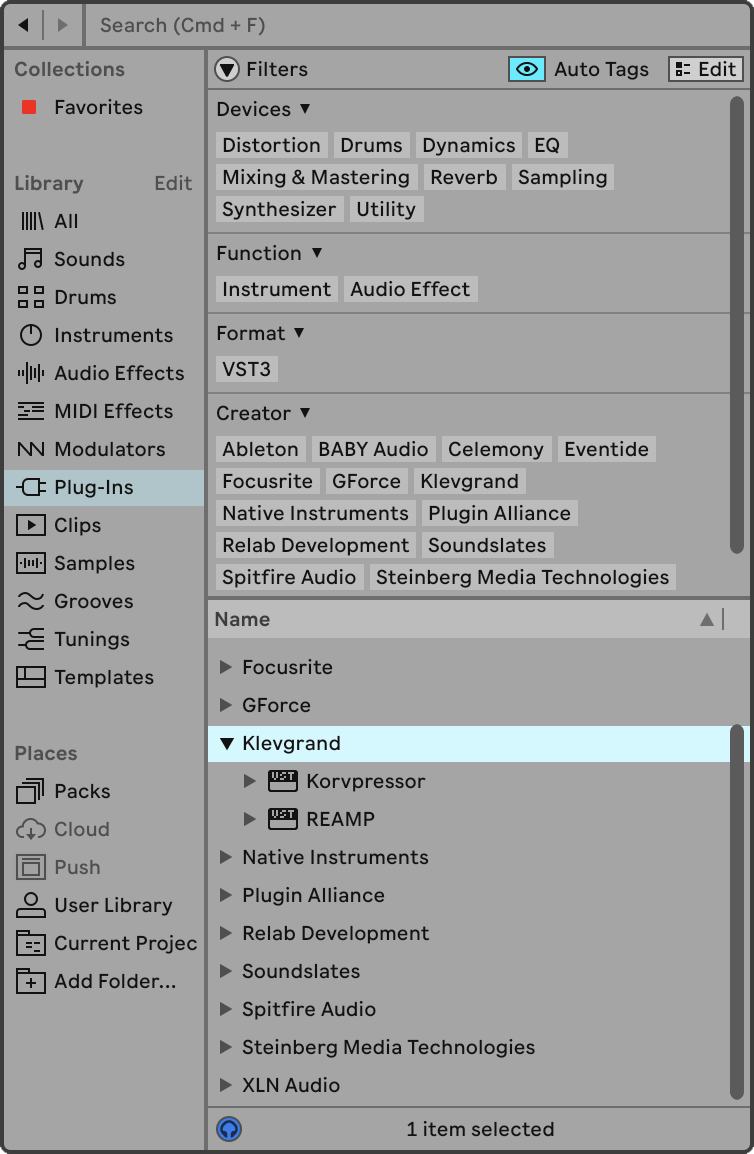This screenshot has height=1154, width=754.
Task: Click the REAMP VST plugin icon
Action: tap(283, 819)
